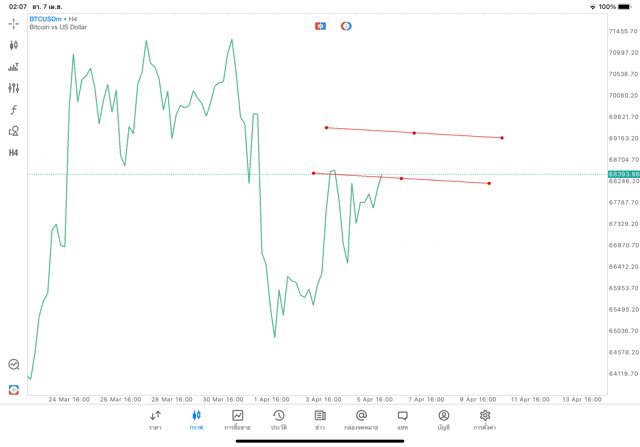This screenshot has width=640, height=447.
Task: Open the ประวัติ (History) tab
Action: click(x=279, y=419)
